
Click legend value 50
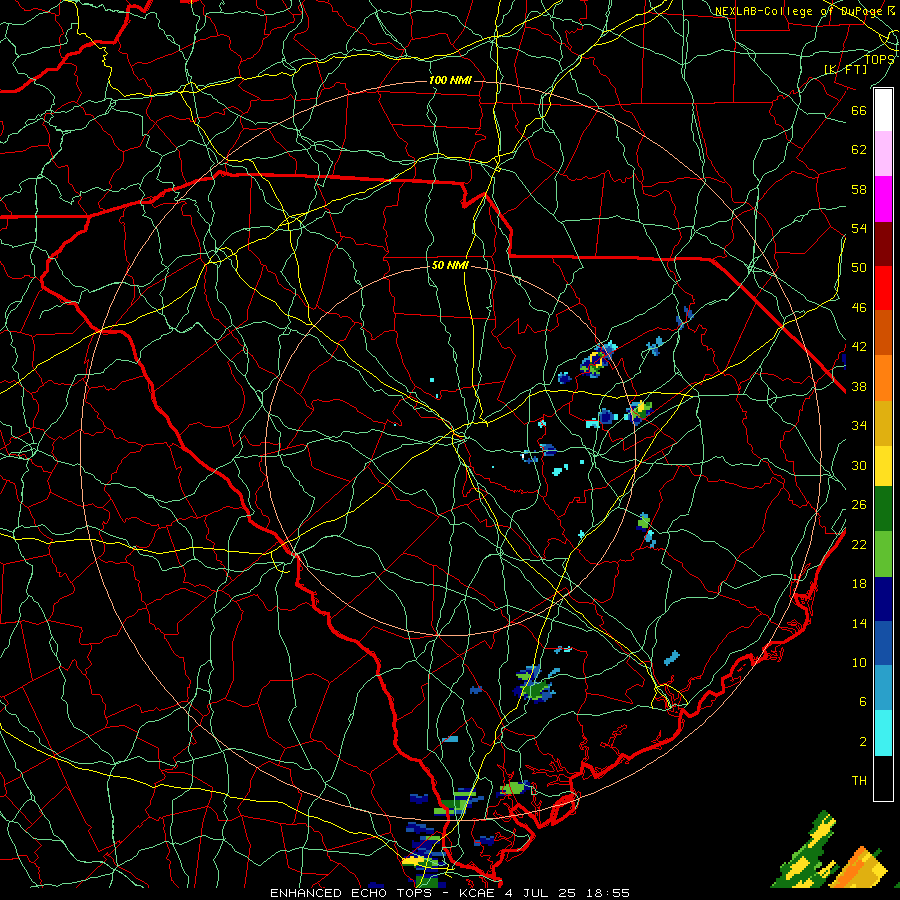pos(859,268)
